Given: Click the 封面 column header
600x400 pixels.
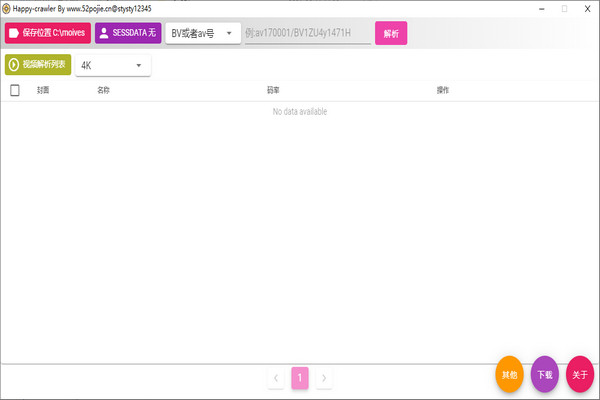Looking at the screenshot, I should click(43, 90).
